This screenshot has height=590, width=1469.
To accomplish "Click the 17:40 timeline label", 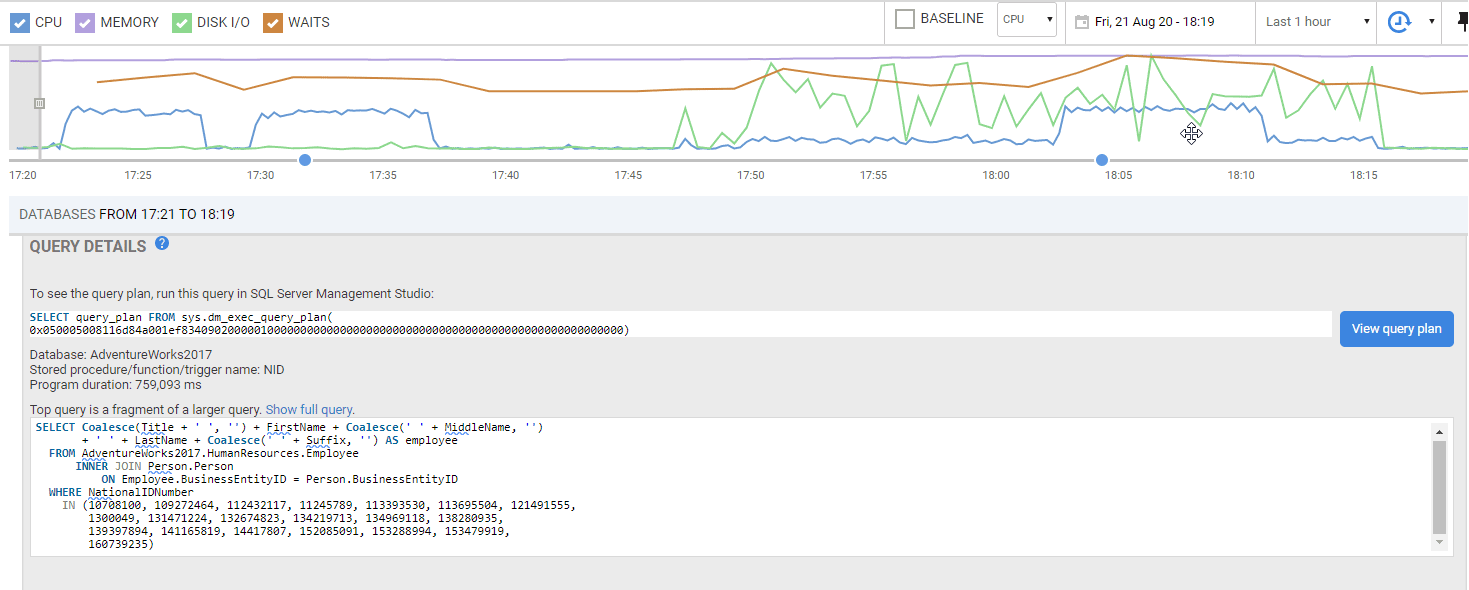I will pyautogui.click(x=505, y=175).
